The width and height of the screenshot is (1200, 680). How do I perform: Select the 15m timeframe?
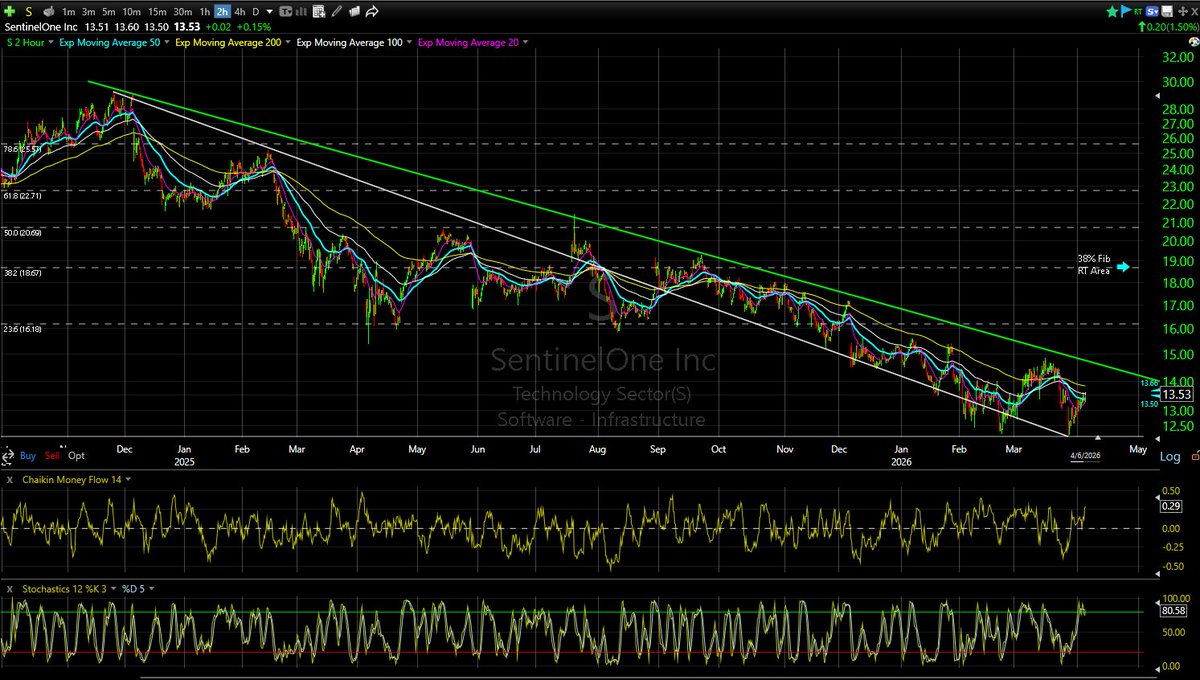click(x=157, y=12)
